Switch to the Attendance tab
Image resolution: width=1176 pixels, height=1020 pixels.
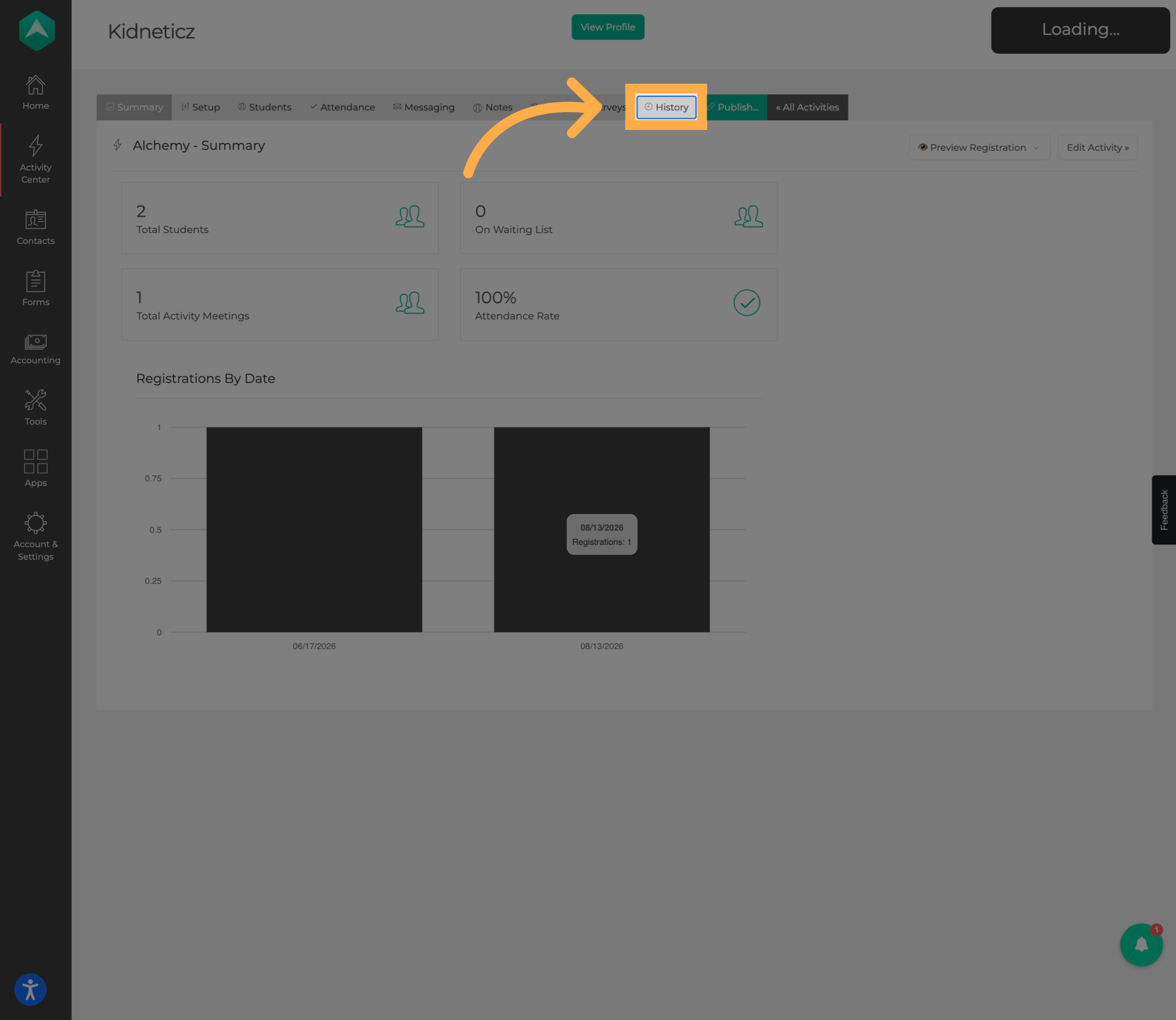pyautogui.click(x=343, y=107)
